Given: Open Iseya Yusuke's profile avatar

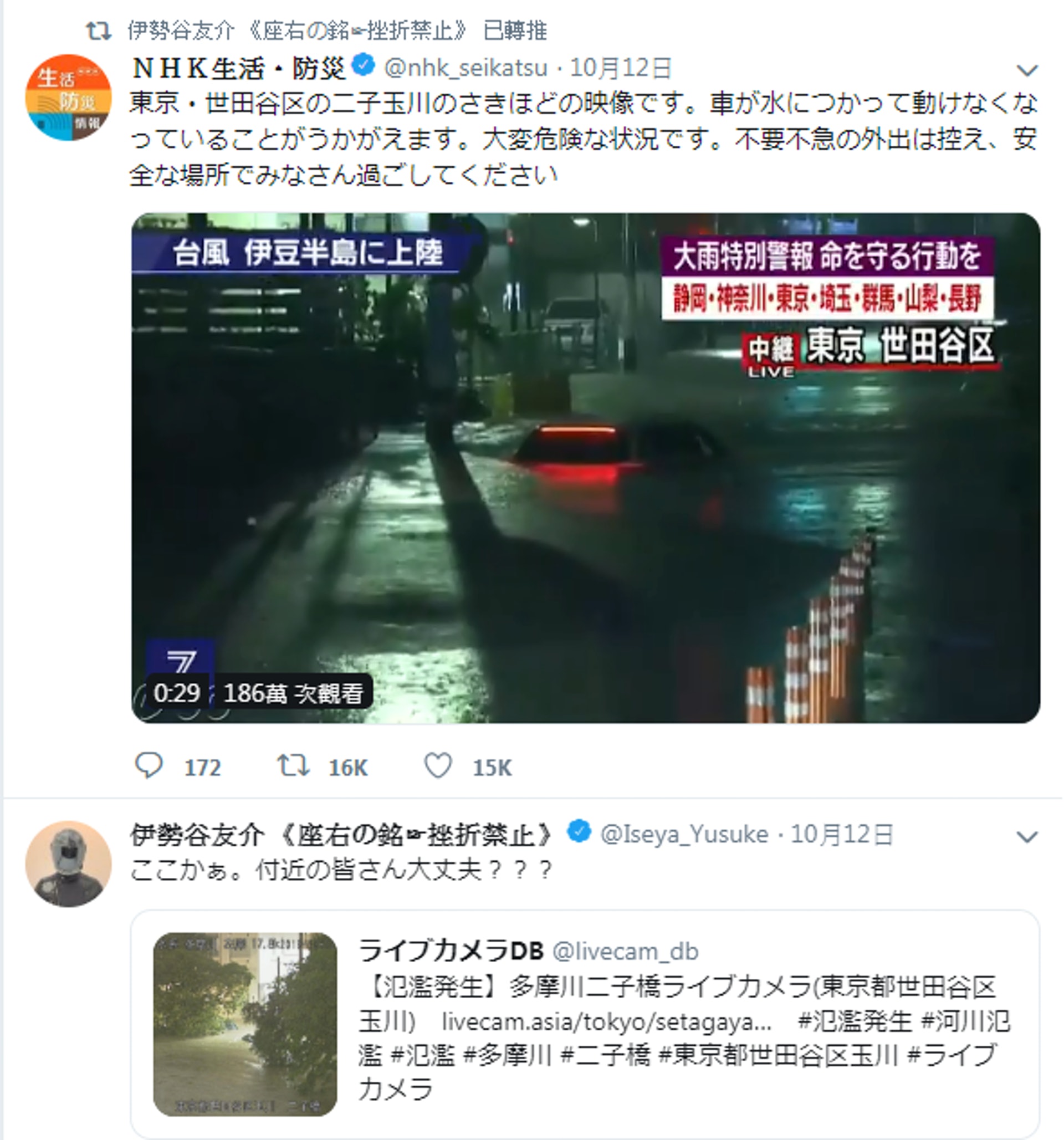Looking at the screenshot, I should click(68, 863).
